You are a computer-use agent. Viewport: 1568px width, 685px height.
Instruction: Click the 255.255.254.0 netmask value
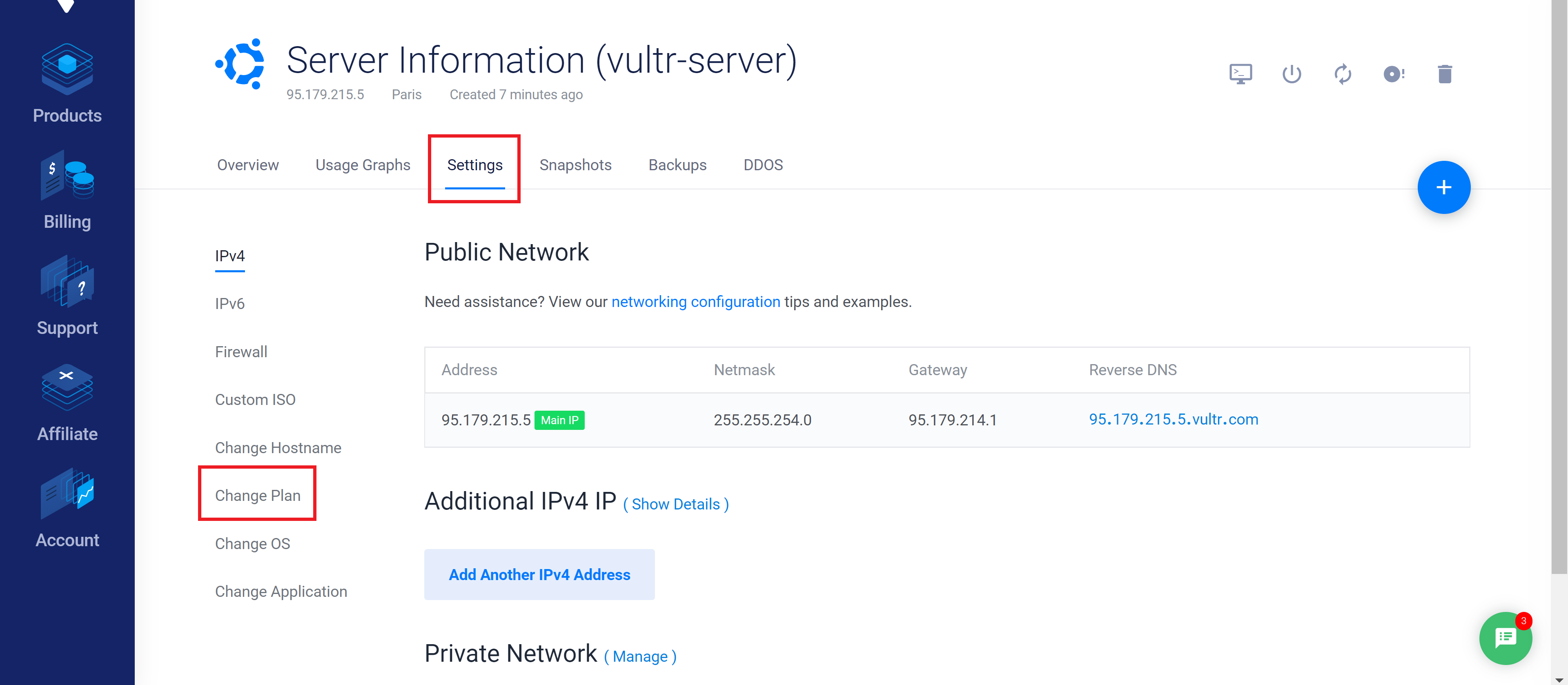coord(763,420)
